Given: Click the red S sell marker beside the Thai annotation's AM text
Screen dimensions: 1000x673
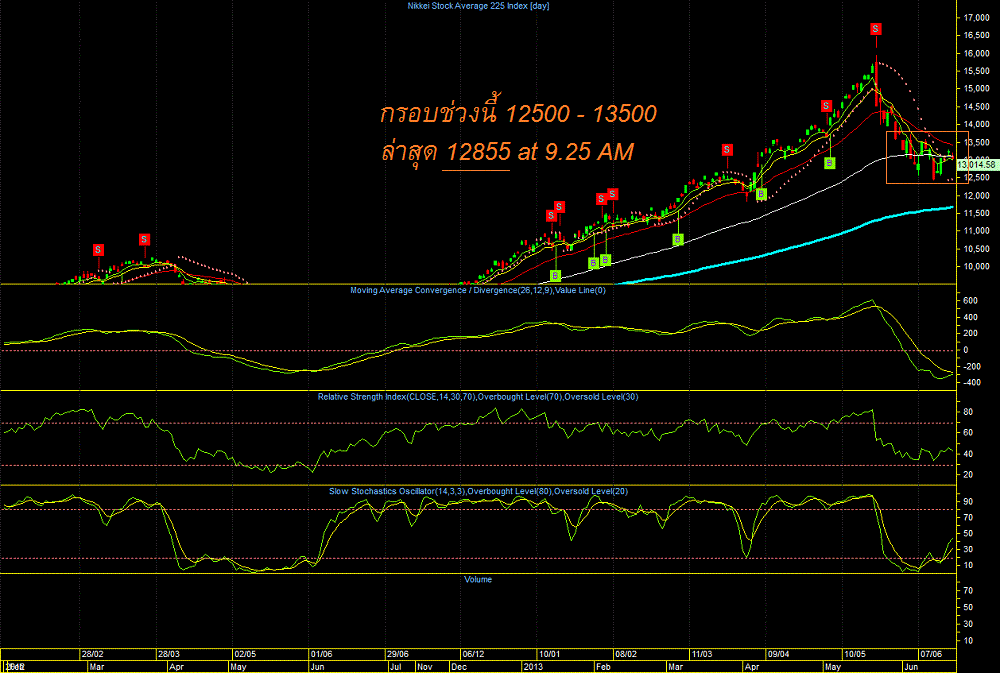Looking at the screenshot, I should 727,150.
